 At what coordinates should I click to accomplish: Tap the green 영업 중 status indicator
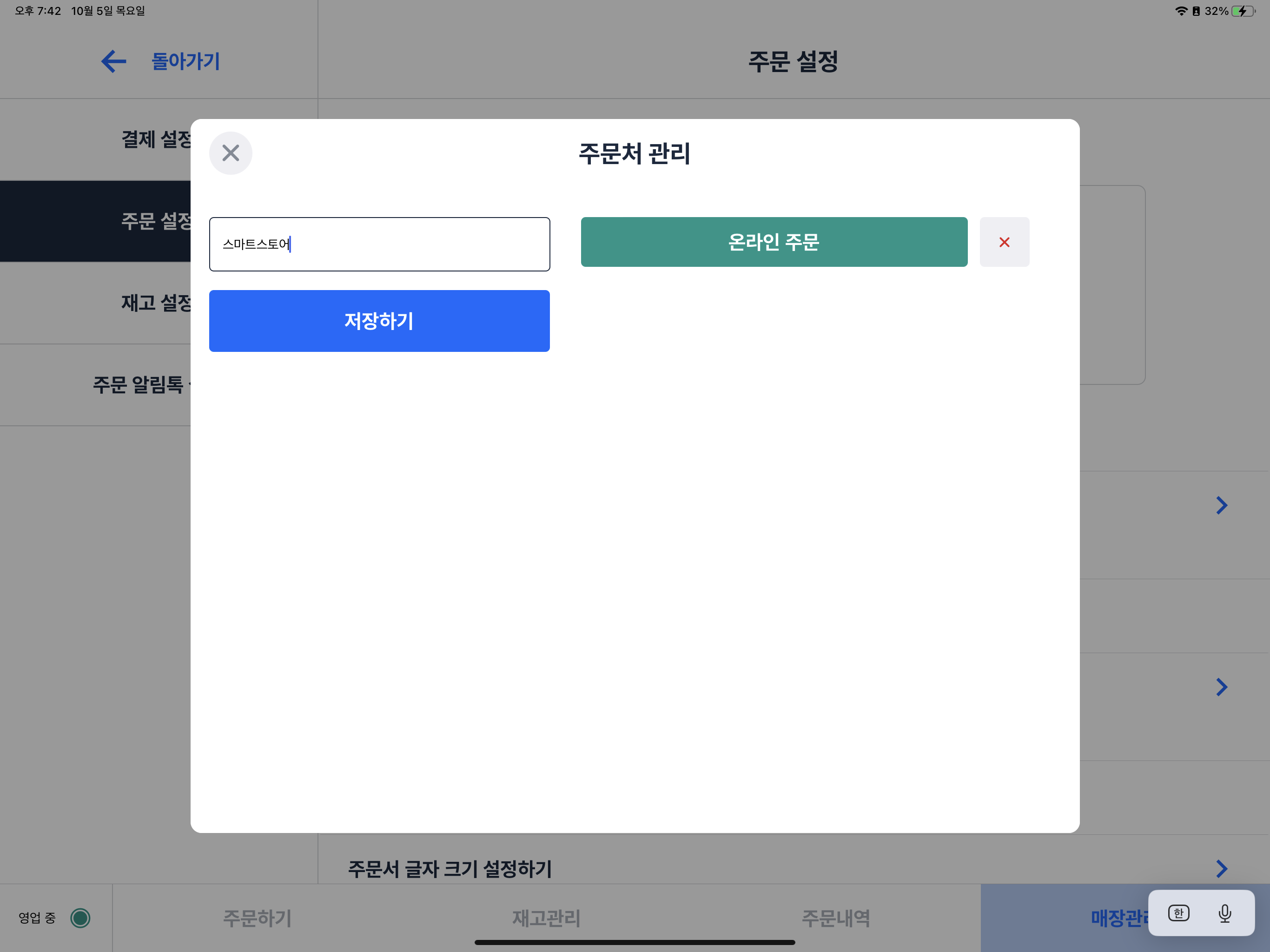click(x=80, y=918)
